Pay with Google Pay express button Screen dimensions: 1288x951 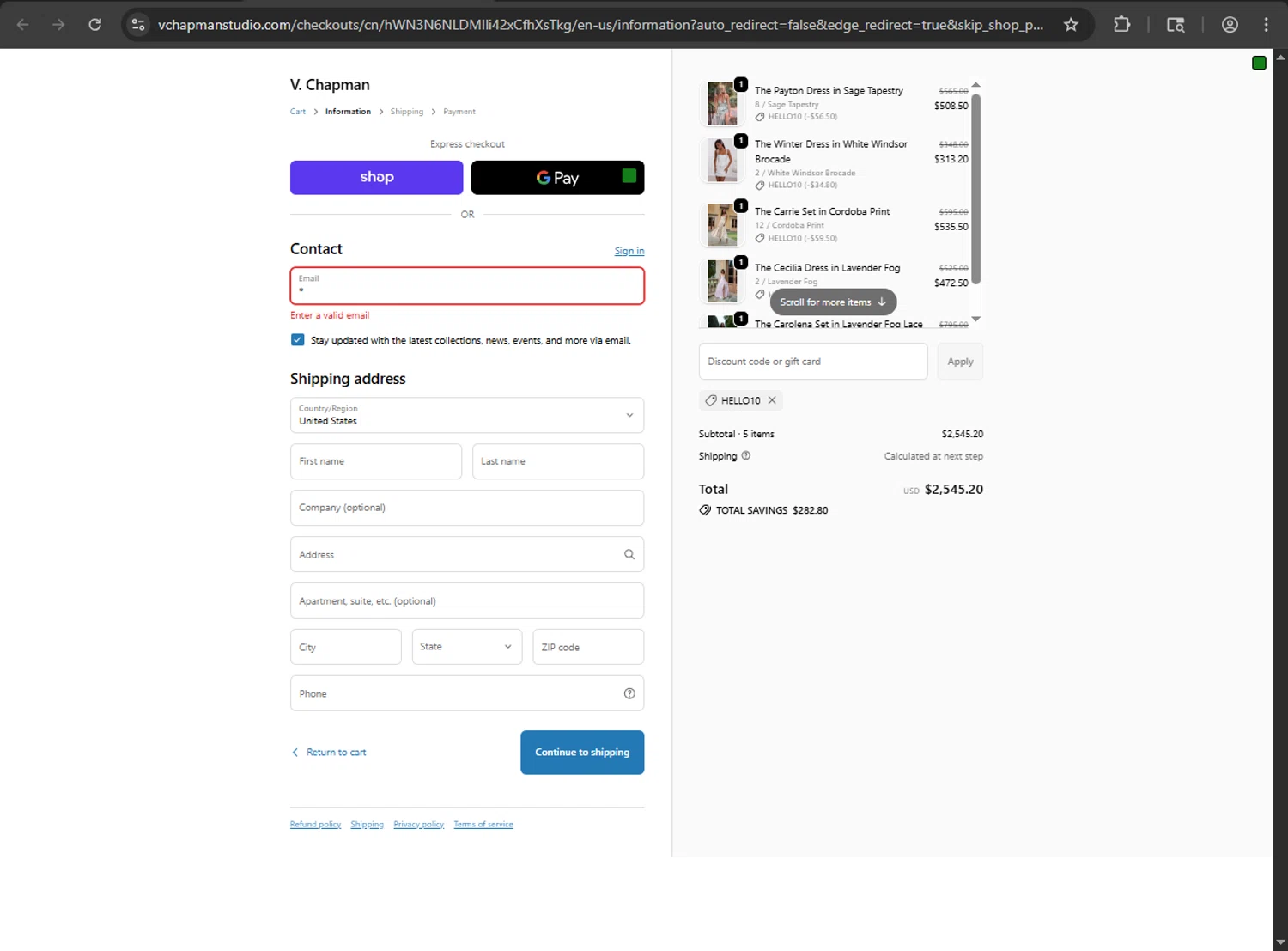(x=557, y=178)
